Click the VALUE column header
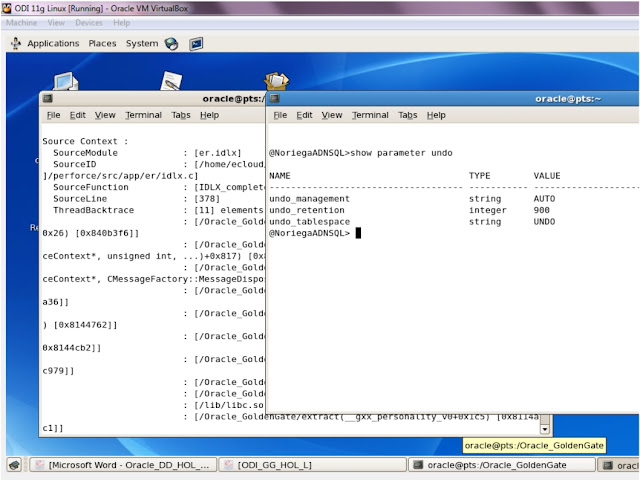 point(547,176)
